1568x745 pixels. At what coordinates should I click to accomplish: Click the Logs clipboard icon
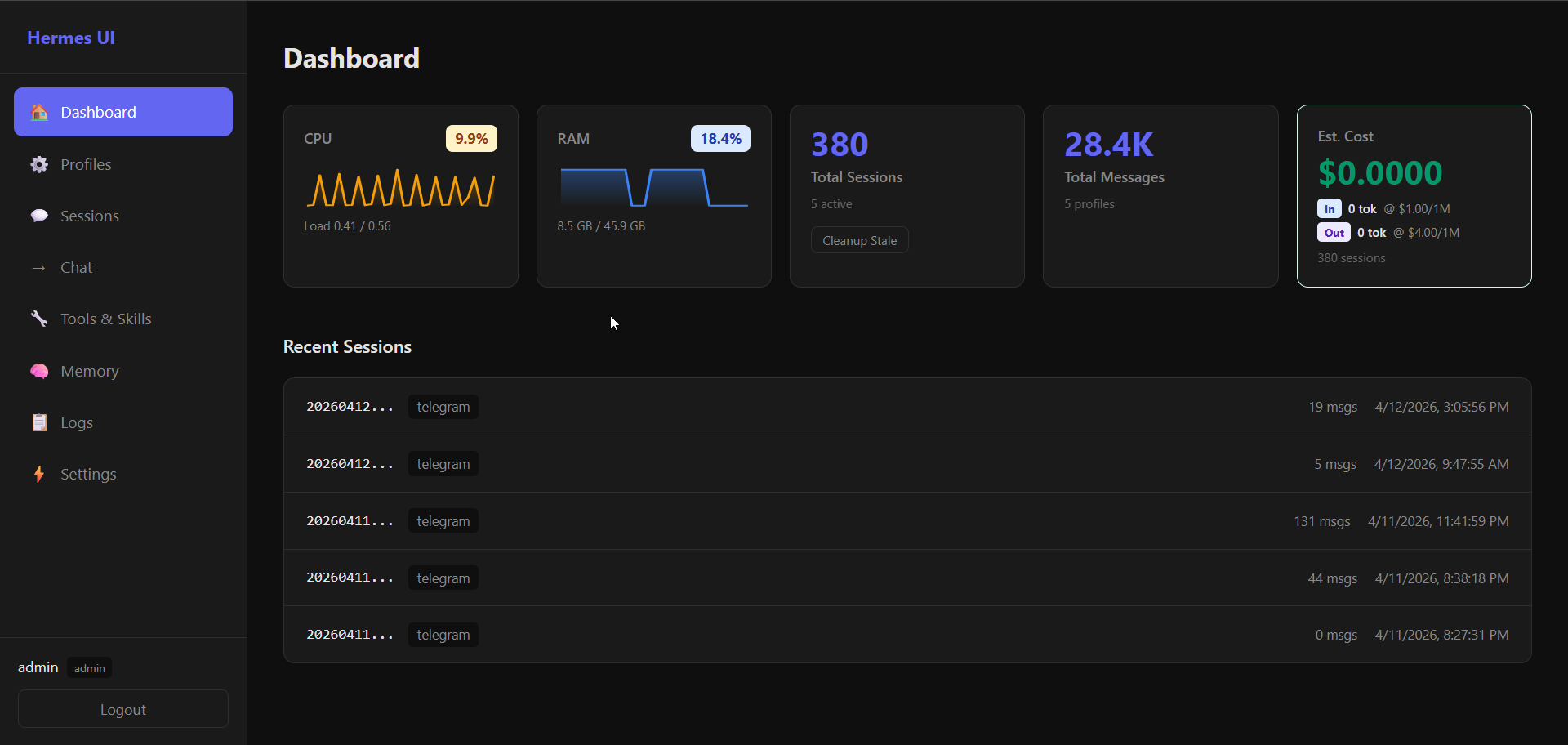[39, 422]
